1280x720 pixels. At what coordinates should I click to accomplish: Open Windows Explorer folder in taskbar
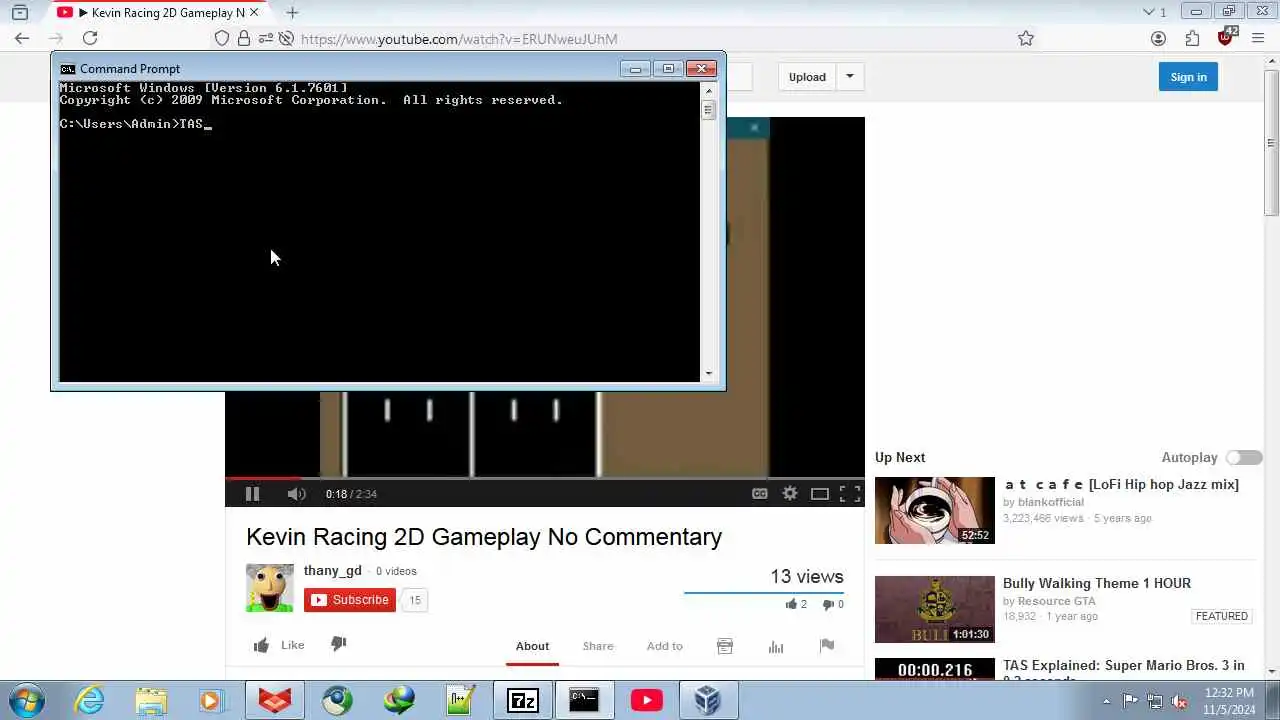tap(151, 700)
